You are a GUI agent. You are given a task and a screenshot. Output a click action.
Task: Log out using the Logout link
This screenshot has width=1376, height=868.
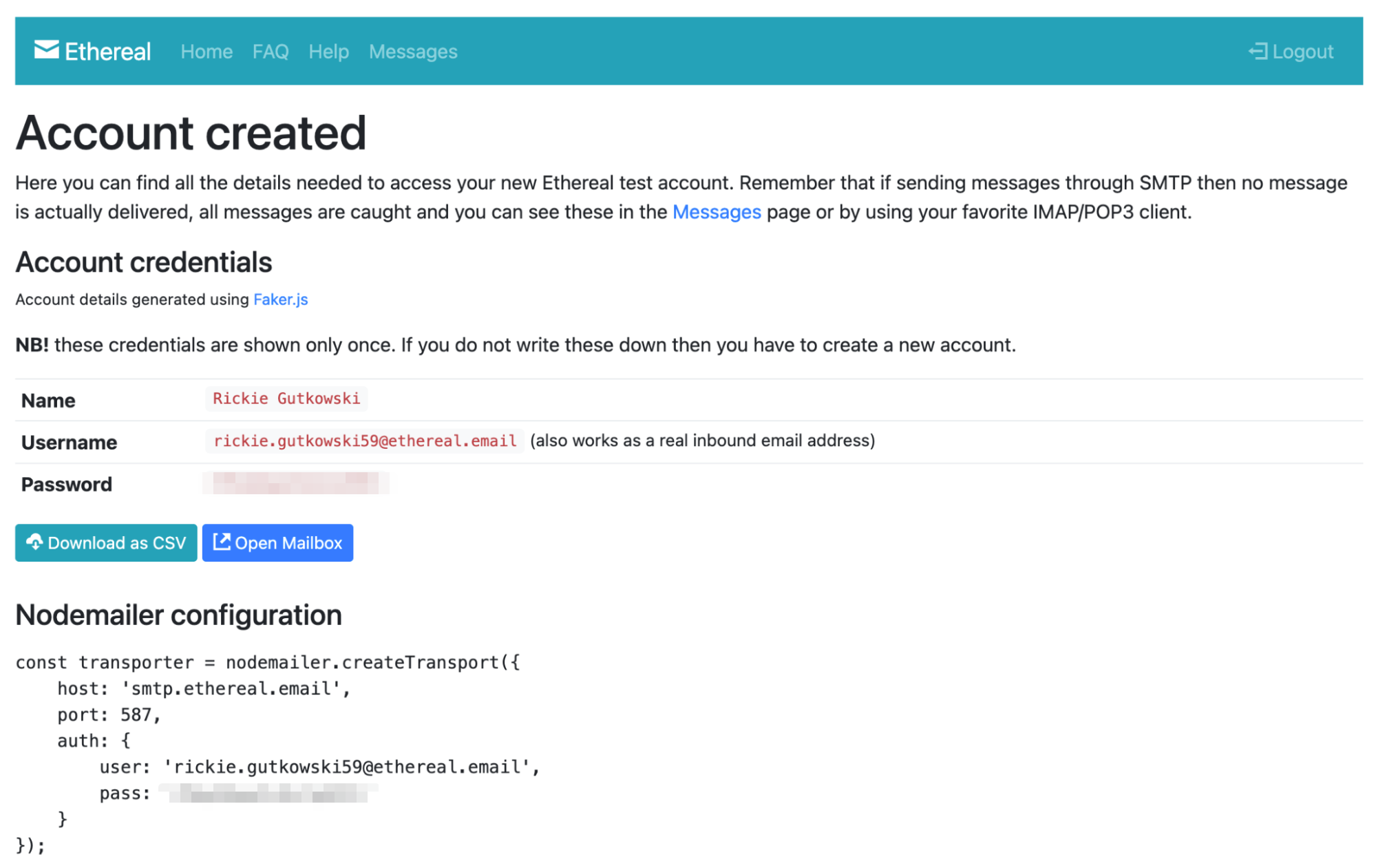(1291, 52)
